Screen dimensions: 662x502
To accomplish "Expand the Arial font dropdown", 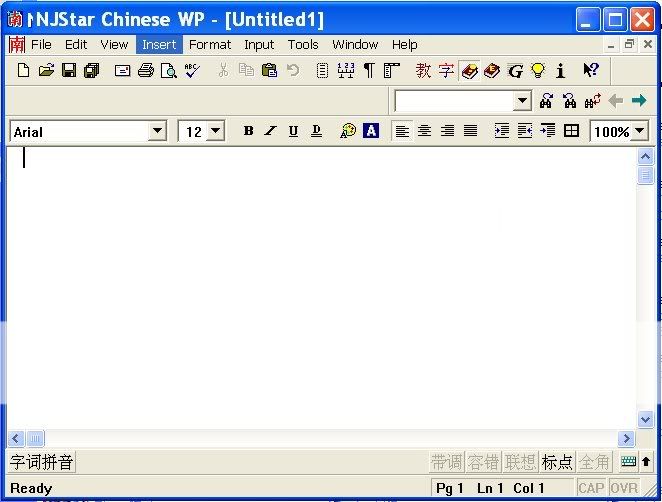I will click(157, 131).
